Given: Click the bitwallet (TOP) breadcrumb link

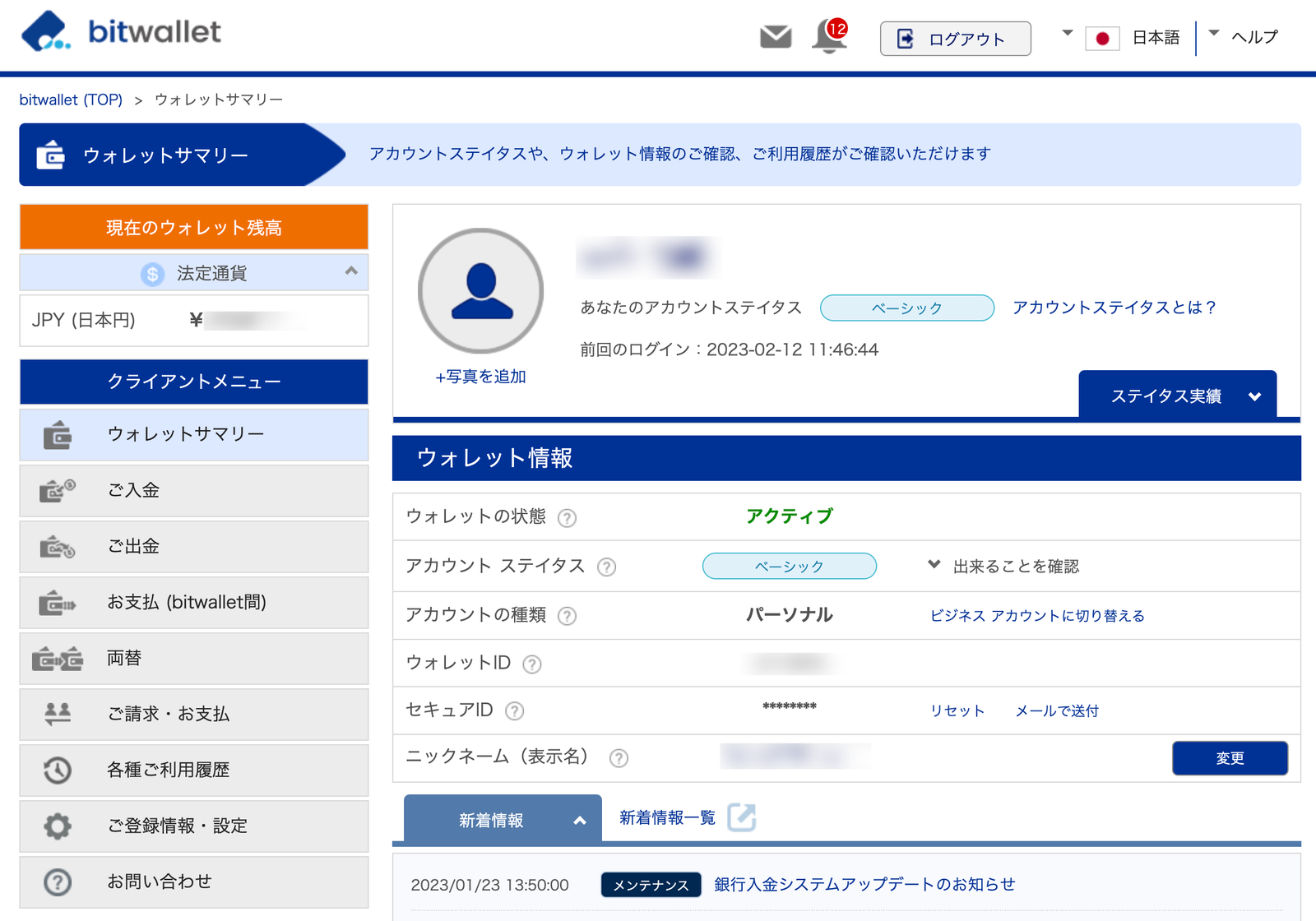Looking at the screenshot, I should coord(71,100).
